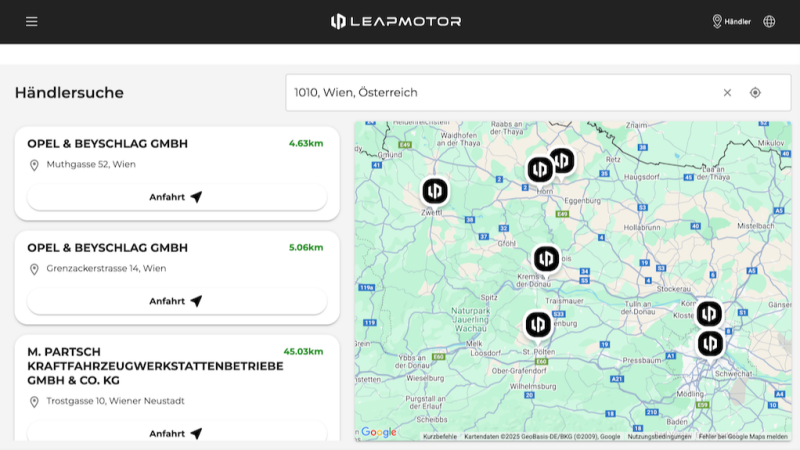The height and width of the screenshot is (450, 800).
Task: Click the Leapmotor logo
Action: (396, 21)
